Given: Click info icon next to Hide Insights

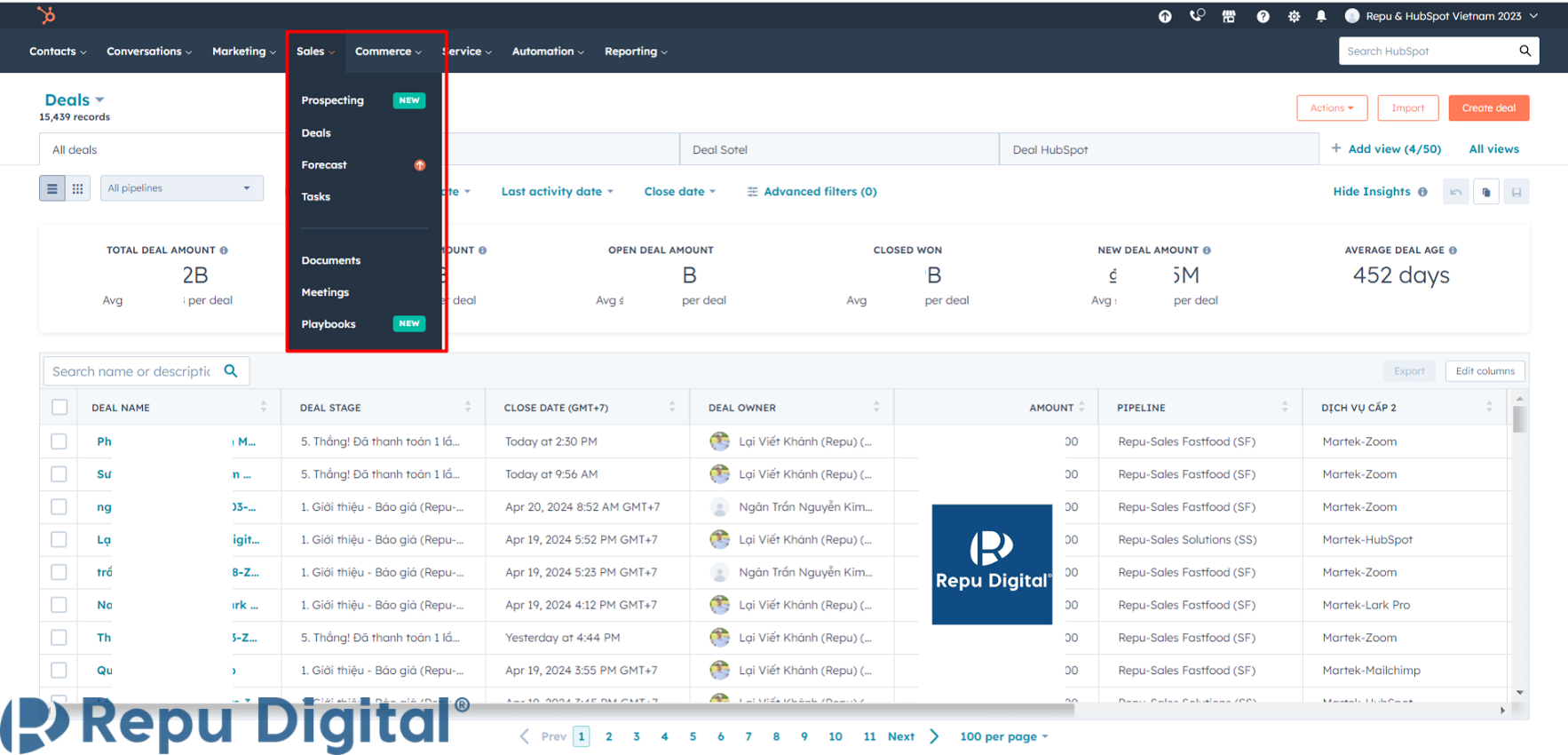Looking at the screenshot, I should pos(1422,192).
